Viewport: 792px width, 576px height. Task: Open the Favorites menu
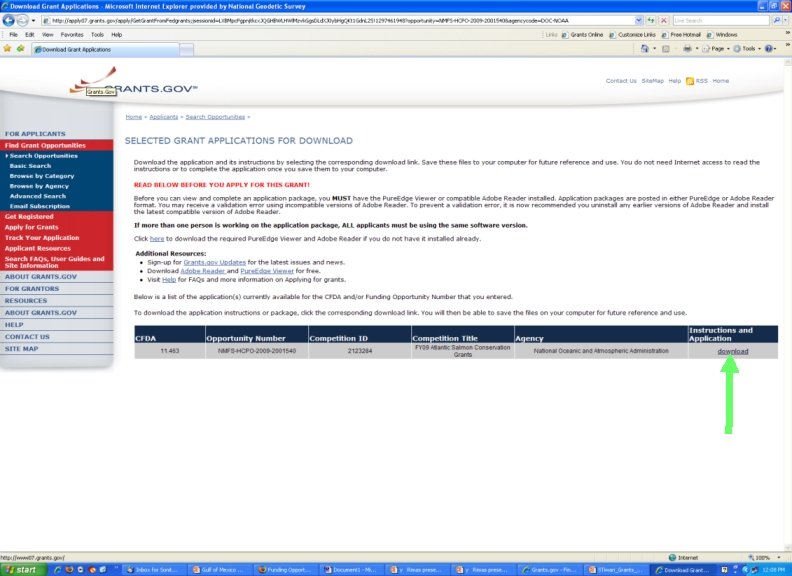click(72, 35)
